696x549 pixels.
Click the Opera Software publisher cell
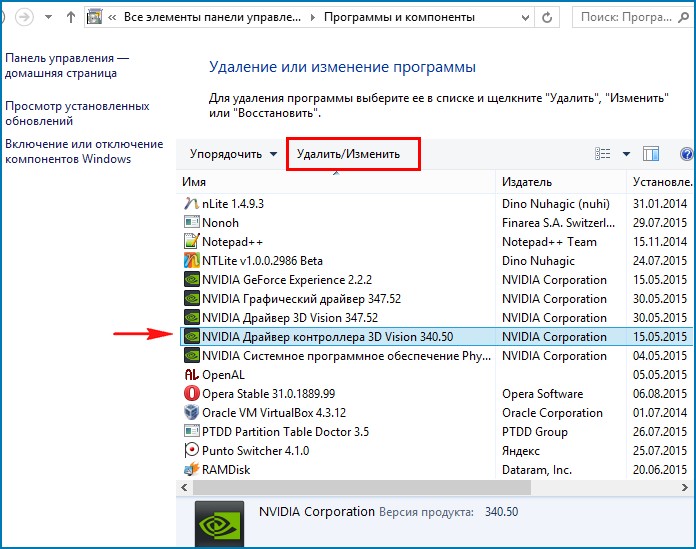[x=542, y=394]
